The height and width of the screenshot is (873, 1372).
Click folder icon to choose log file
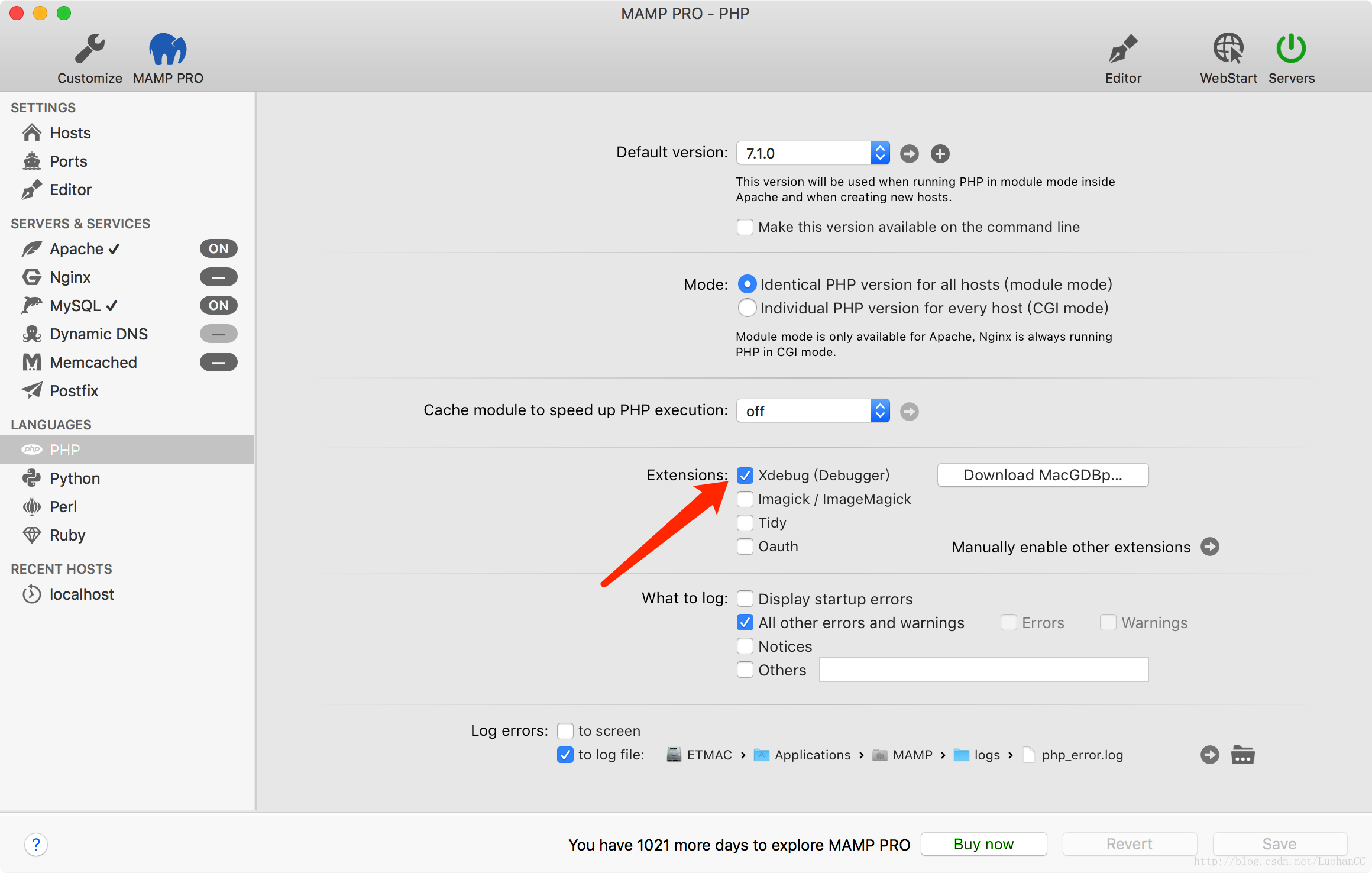(x=1242, y=755)
